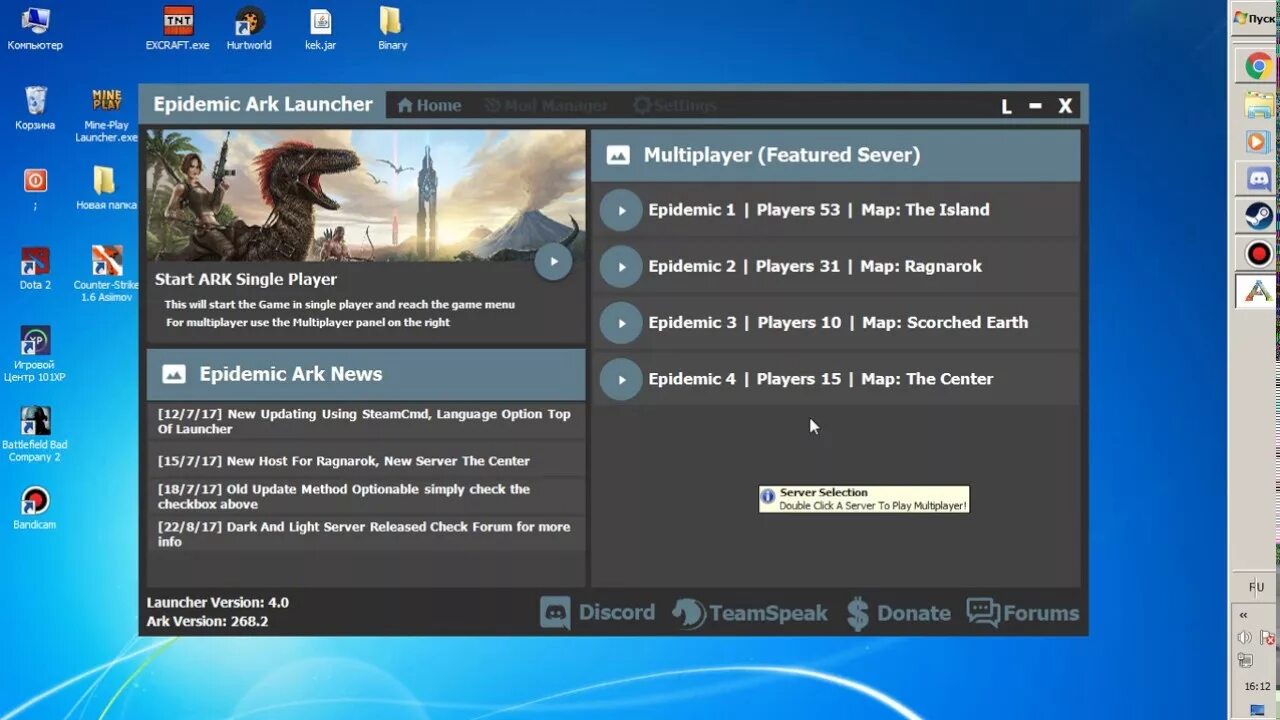Launch server Epidemic 1 with its play icon
The width and height of the screenshot is (1280, 720).
pyautogui.click(x=621, y=211)
